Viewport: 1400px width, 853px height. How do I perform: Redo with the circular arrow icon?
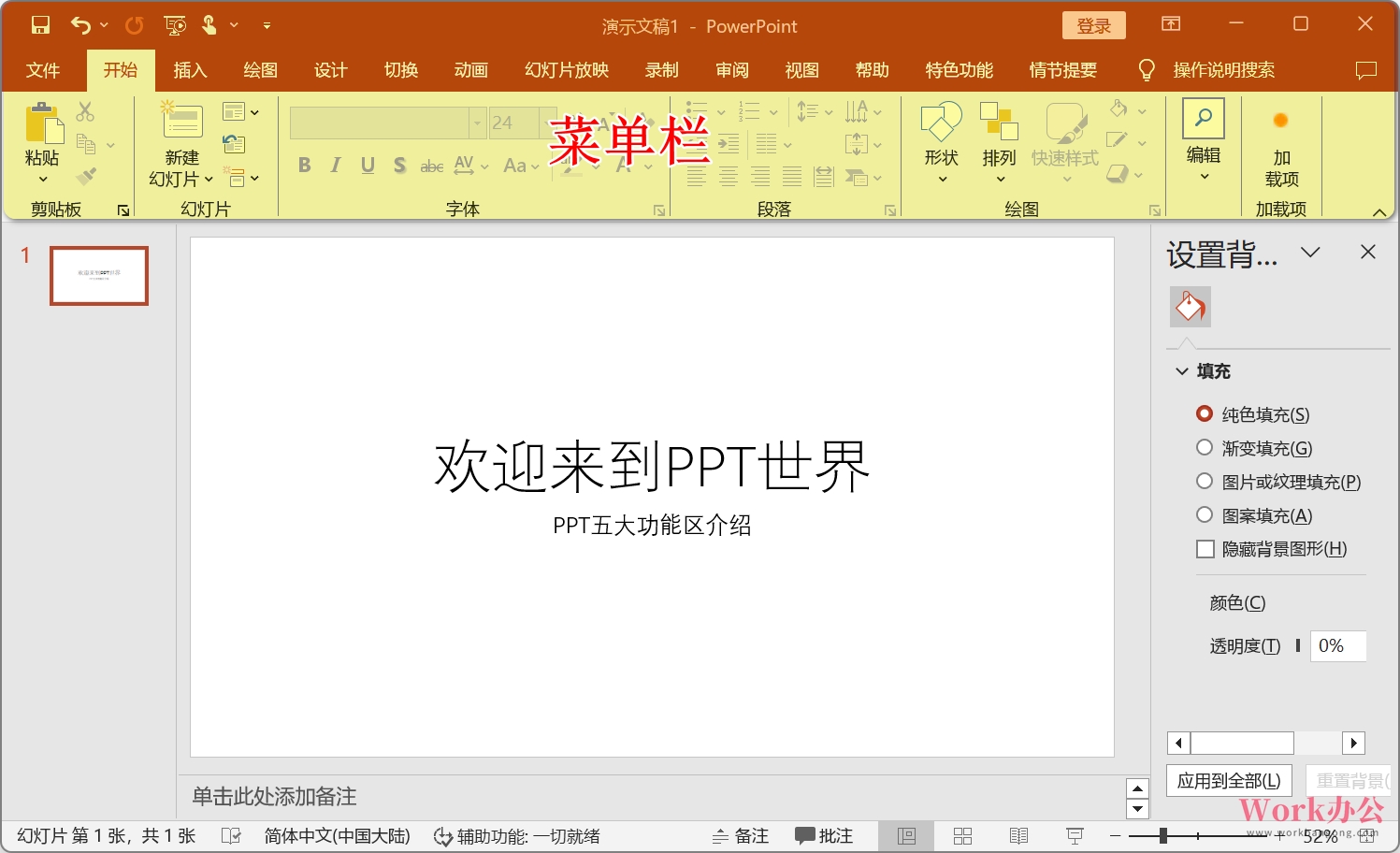pyautogui.click(x=135, y=25)
